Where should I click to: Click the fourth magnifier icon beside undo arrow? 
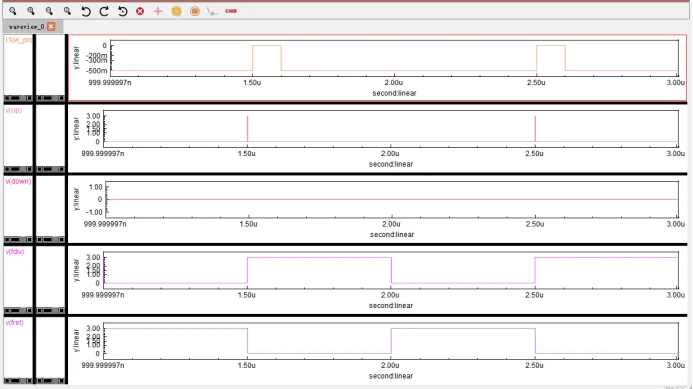tap(67, 11)
